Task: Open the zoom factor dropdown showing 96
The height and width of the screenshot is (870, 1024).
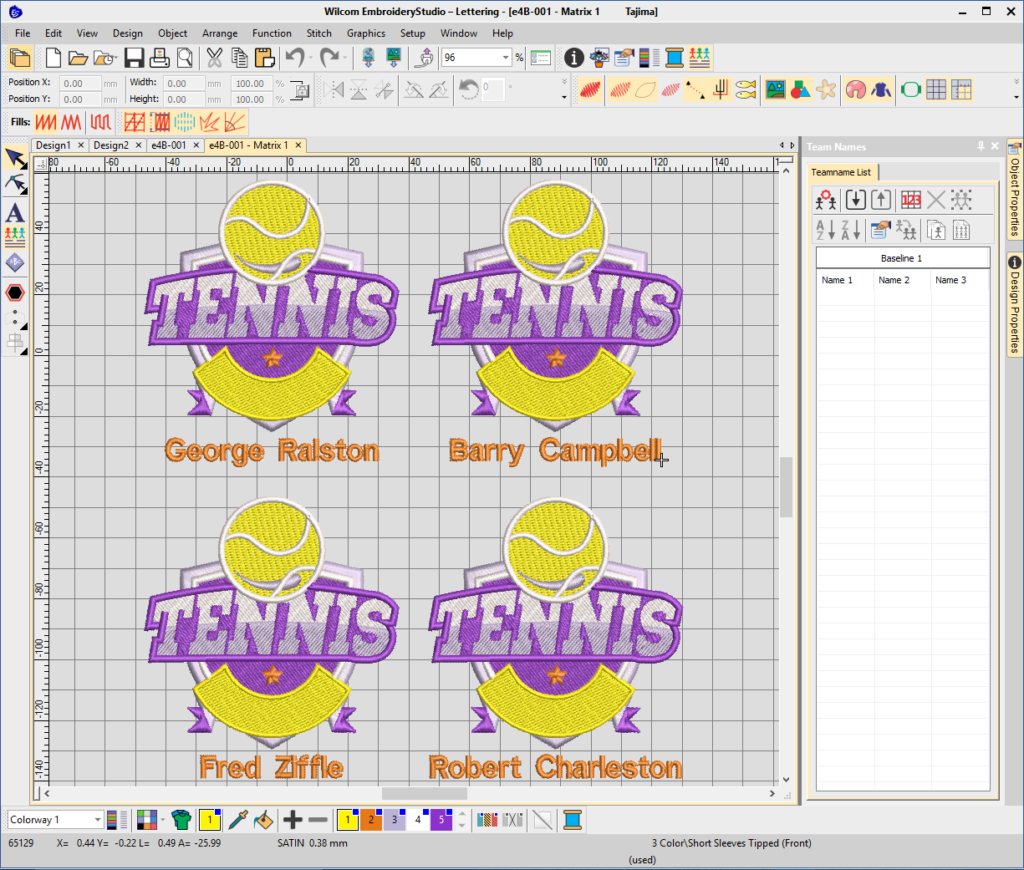Action: 506,58
